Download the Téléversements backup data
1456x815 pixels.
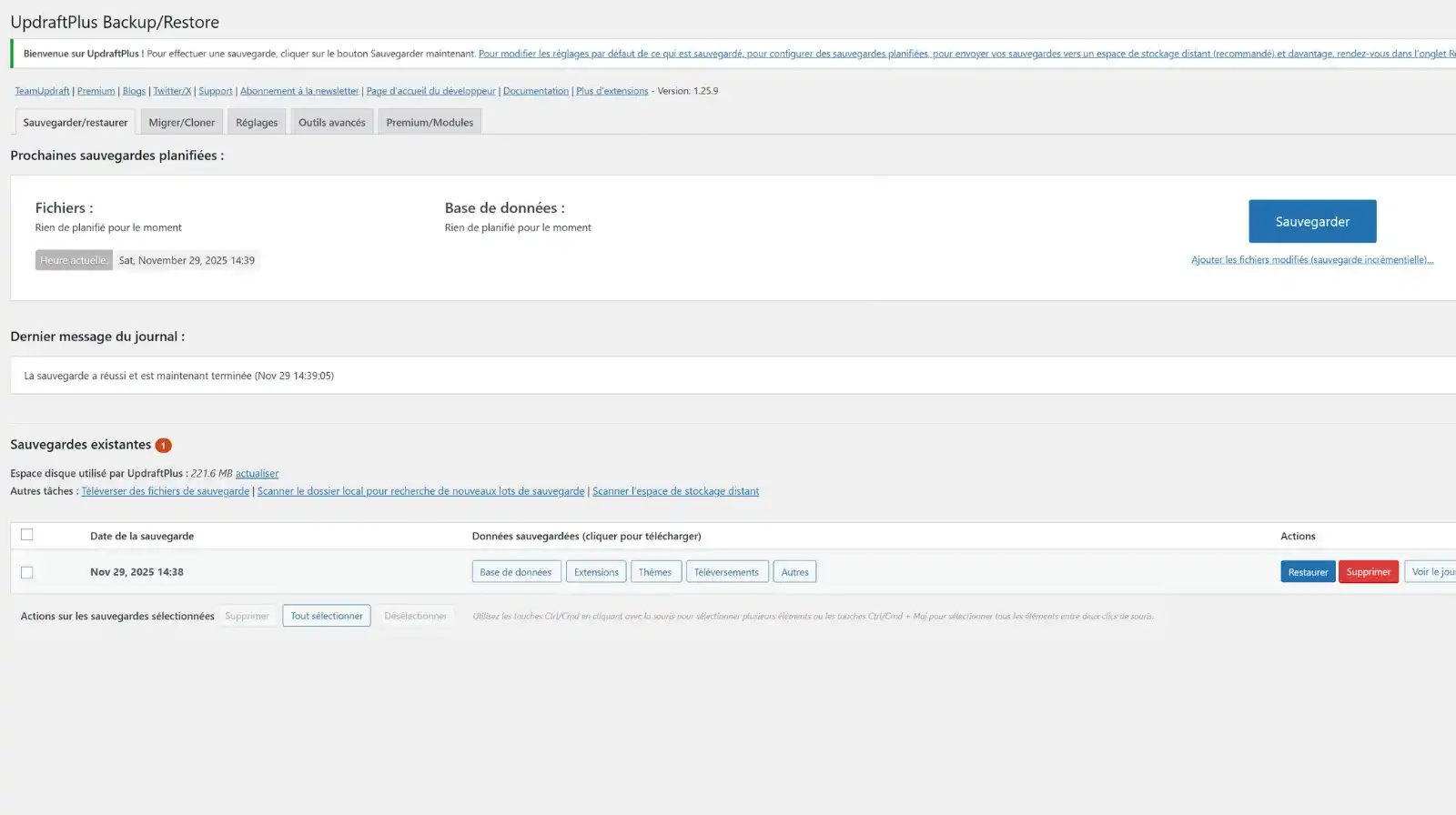pyautogui.click(x=725, y=572)
